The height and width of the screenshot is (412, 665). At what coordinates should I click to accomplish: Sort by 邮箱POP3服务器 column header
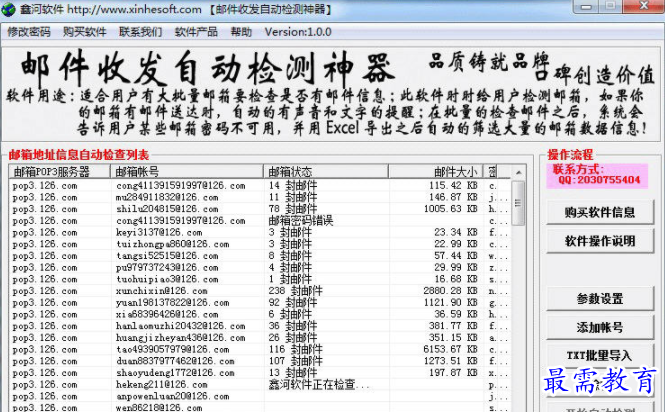coord(59,171)
